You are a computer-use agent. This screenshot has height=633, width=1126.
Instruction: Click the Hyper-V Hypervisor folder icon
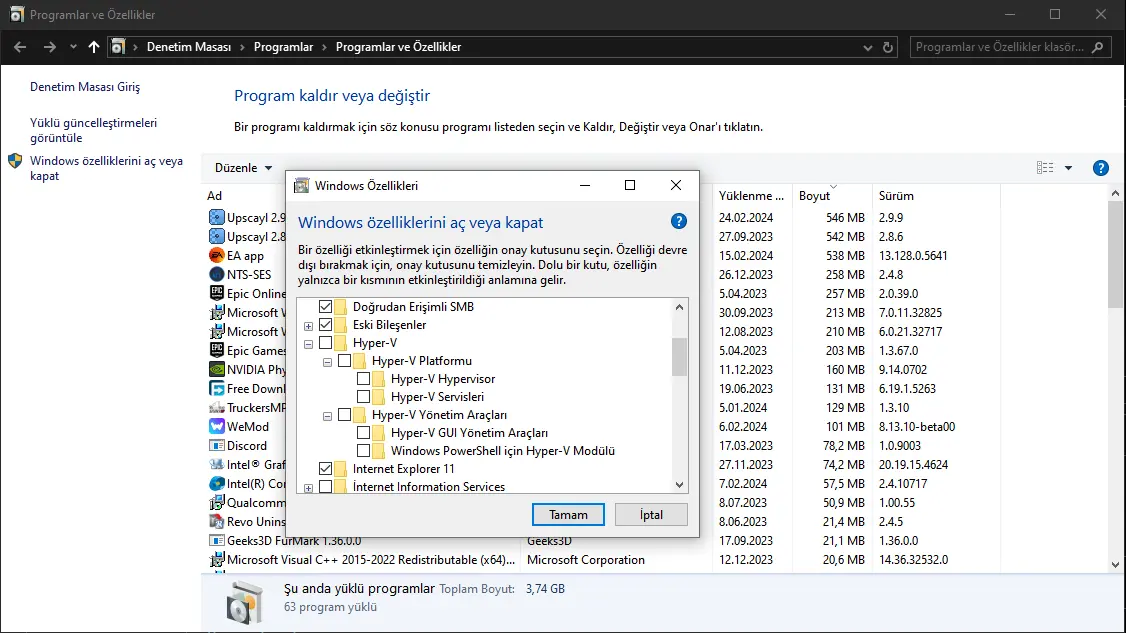click(378, 379)
